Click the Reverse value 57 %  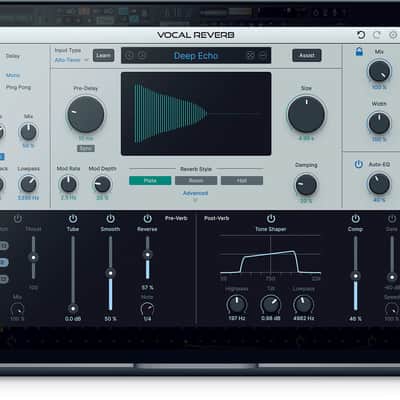(x=147, y=287)
